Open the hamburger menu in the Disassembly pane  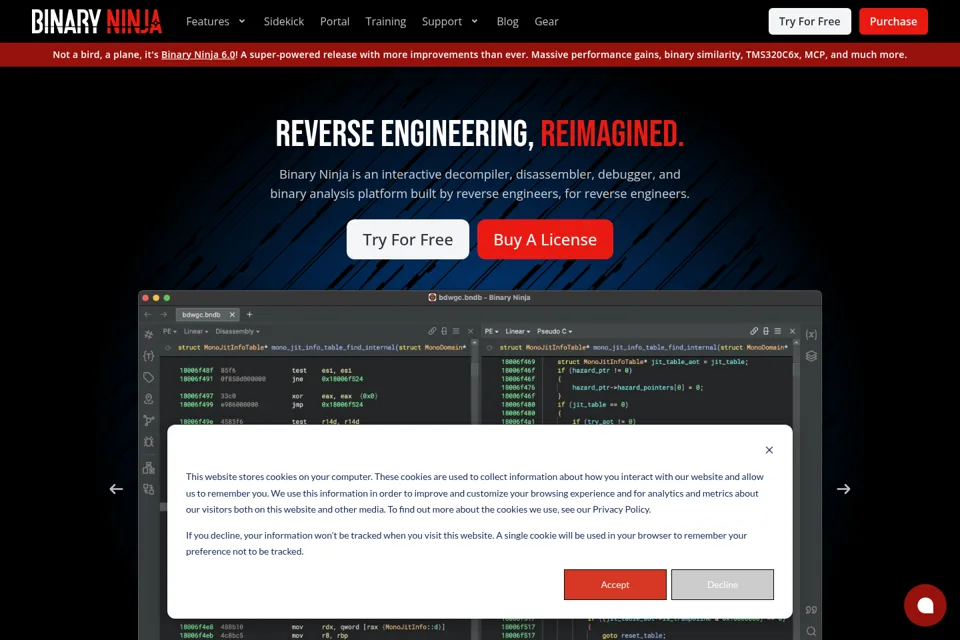(x=456, y=331)
